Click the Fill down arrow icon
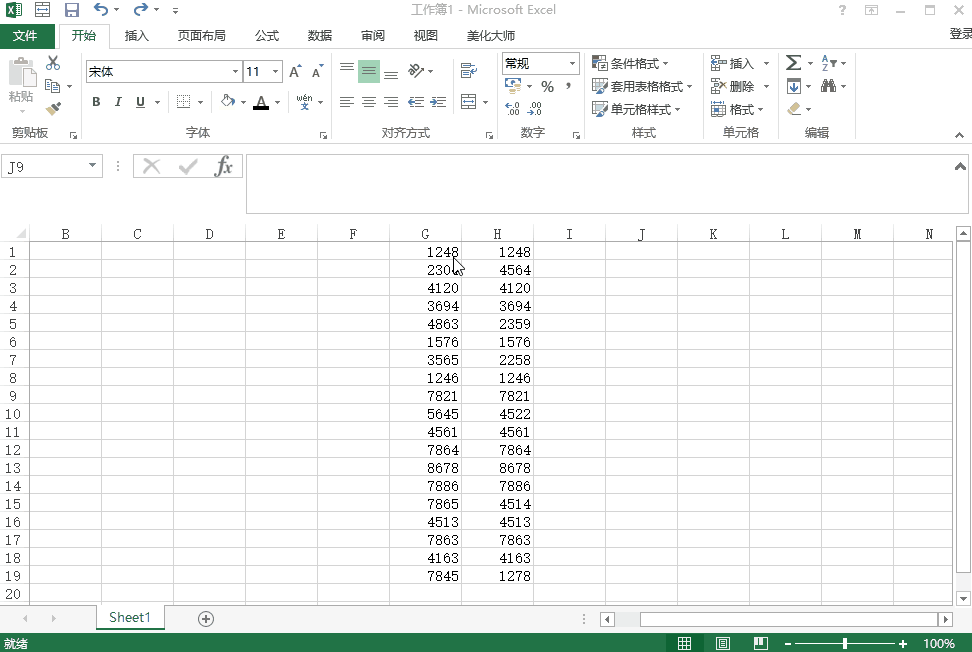 point(793,86)
